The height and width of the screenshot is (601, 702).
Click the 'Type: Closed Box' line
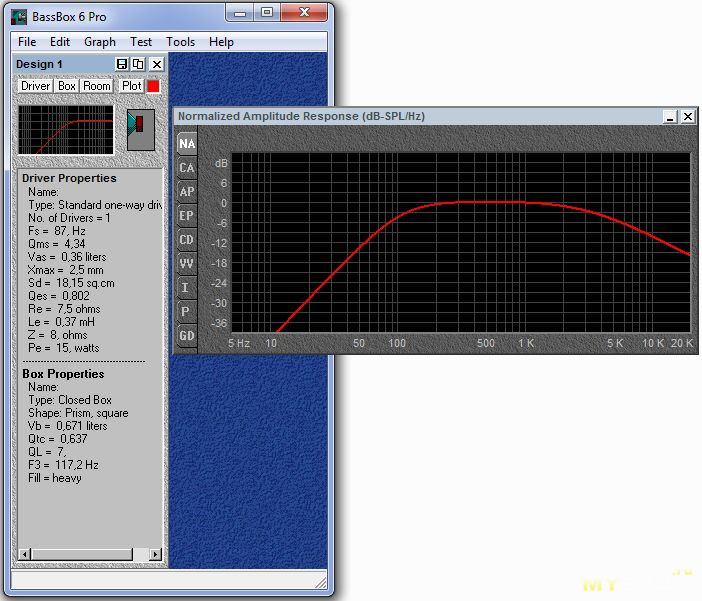[70, 400]
